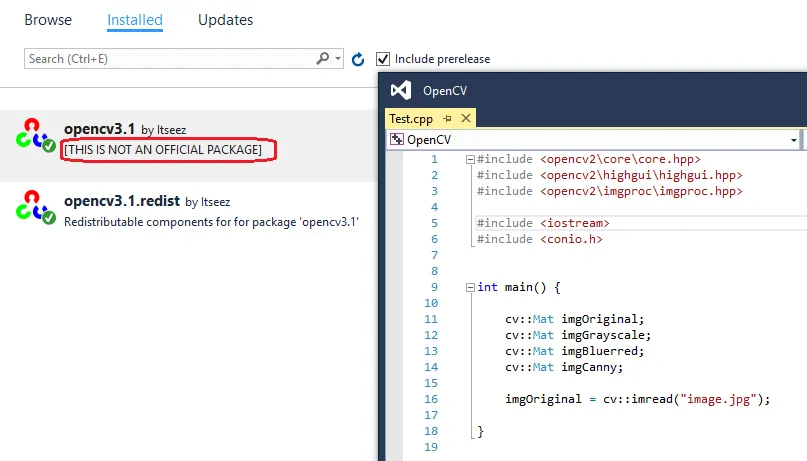807x461 pixels.
Task: Switch to the Browse tab
Action: (x=48, y=20)
